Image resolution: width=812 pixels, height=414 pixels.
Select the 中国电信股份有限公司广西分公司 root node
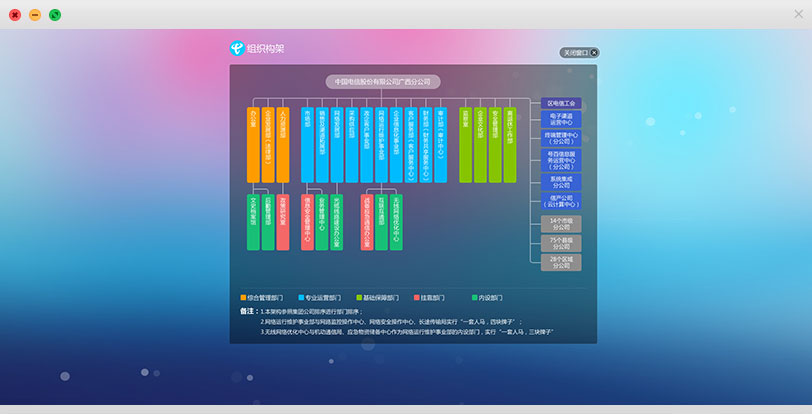383,82
